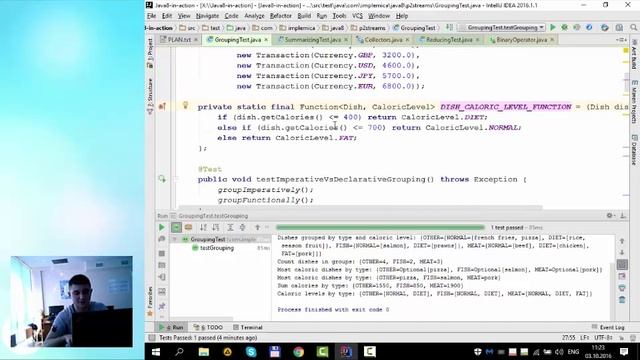Viewport: 640px width, 360px height.
Task: Expand all test results icon
Action: pos(230,227)
